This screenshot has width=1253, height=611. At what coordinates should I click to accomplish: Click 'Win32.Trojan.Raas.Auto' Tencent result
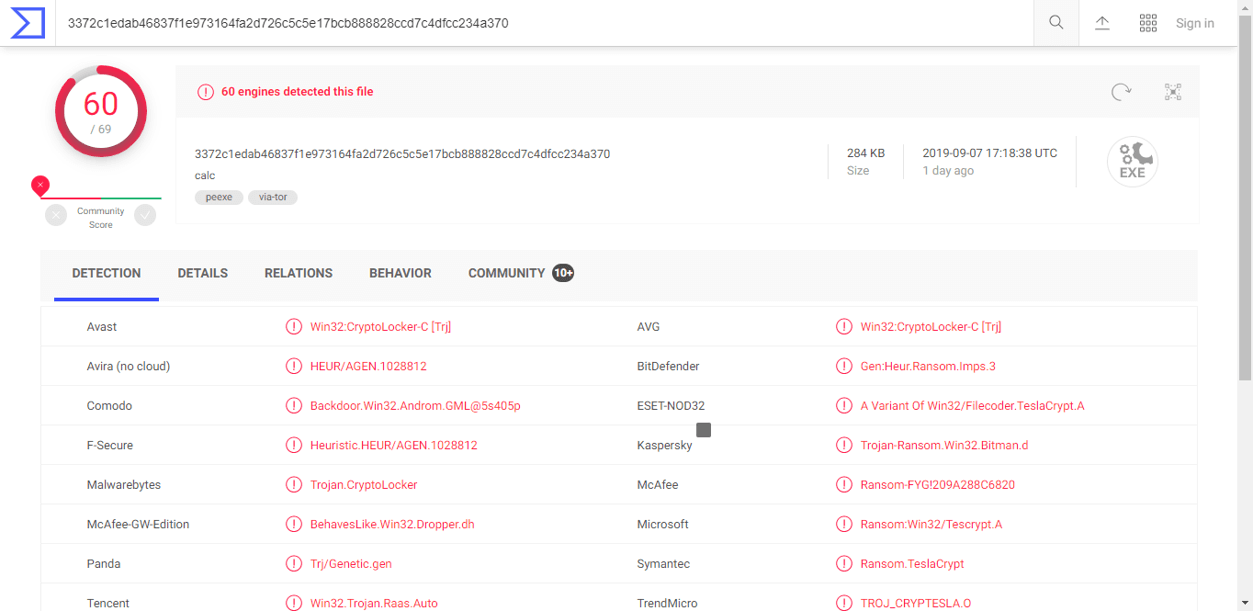(x=374, y=603)
